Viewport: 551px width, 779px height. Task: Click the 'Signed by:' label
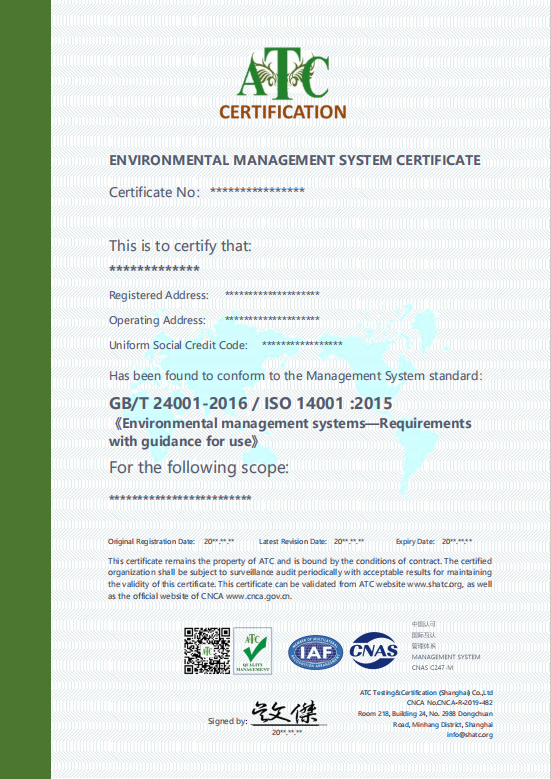tap(228, 721)
